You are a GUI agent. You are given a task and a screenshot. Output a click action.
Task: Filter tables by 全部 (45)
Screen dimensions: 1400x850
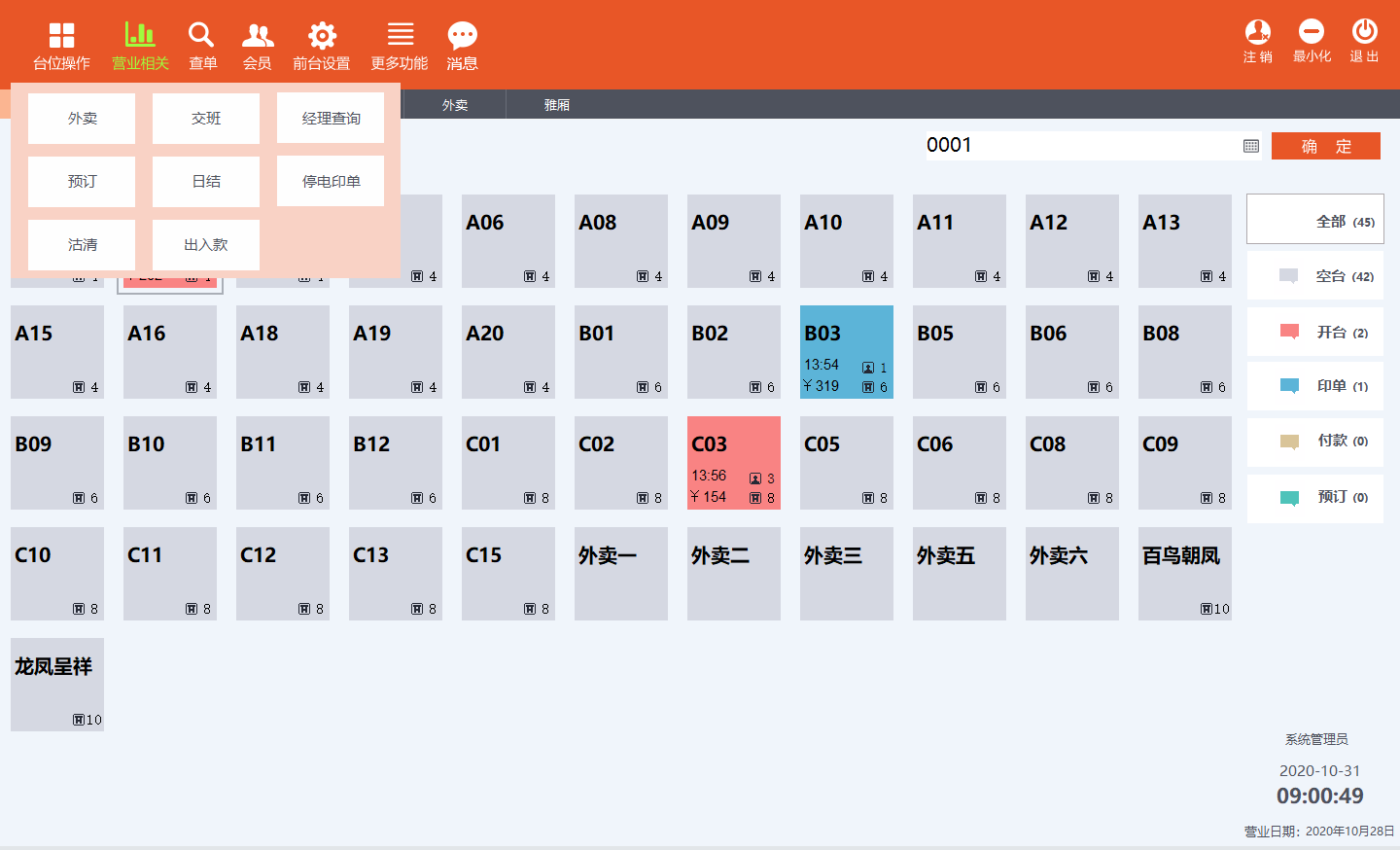1315,219
